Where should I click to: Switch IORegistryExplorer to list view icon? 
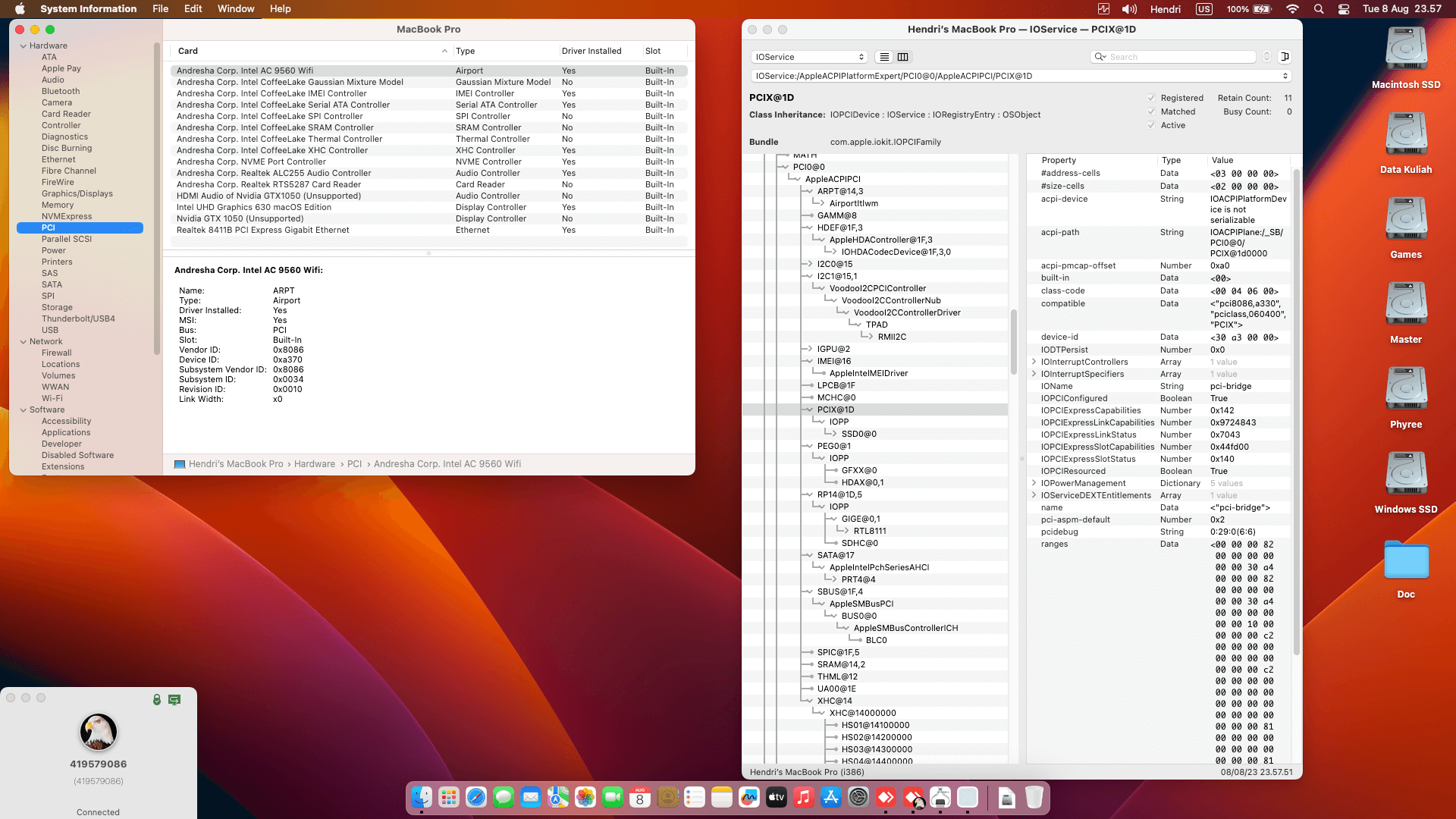pos(884,57)
